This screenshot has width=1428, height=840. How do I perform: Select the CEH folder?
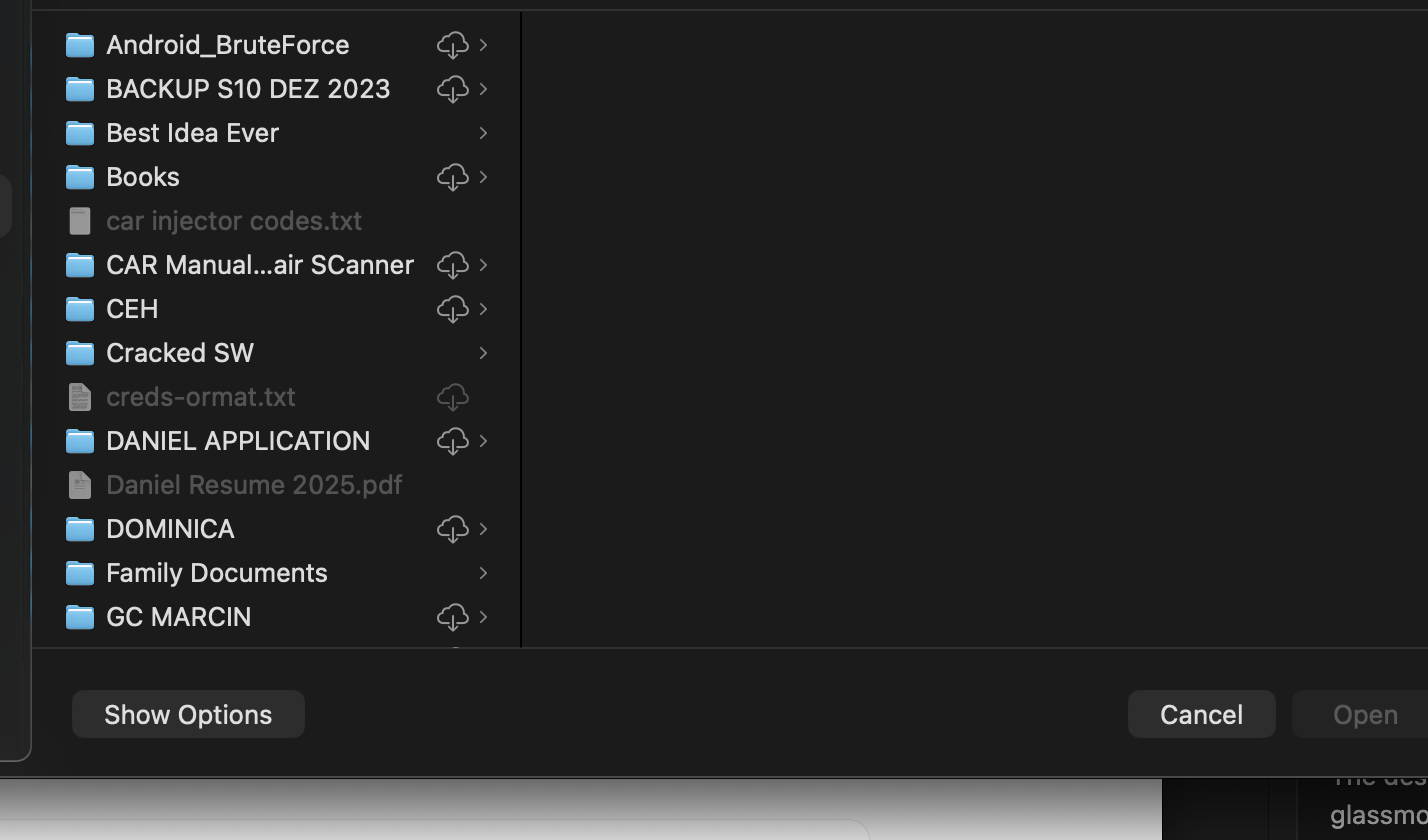coord(132,309)
